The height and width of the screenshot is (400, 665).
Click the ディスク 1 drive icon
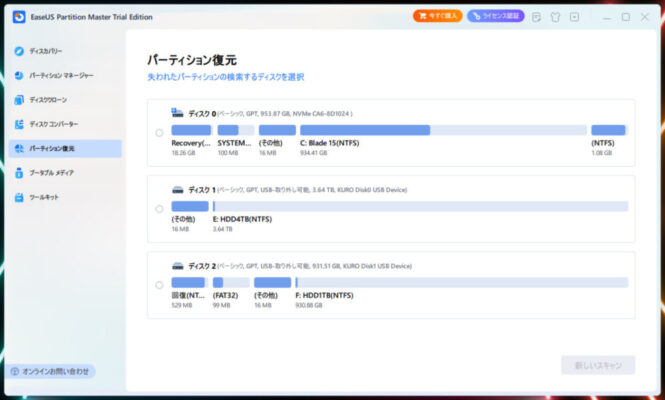click(178, 190)
